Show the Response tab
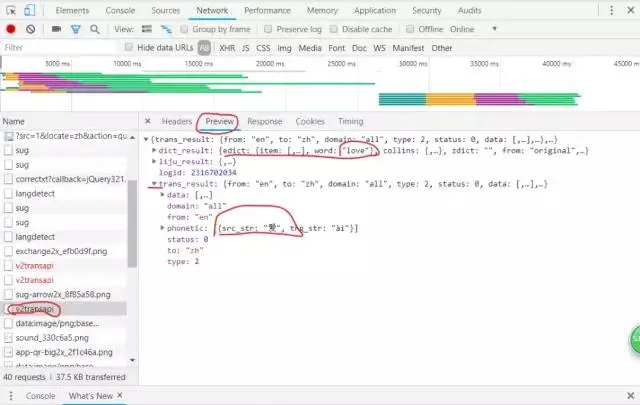Viewport: 640px width, 405px height. pyautogui.click(x=264, y=121)
